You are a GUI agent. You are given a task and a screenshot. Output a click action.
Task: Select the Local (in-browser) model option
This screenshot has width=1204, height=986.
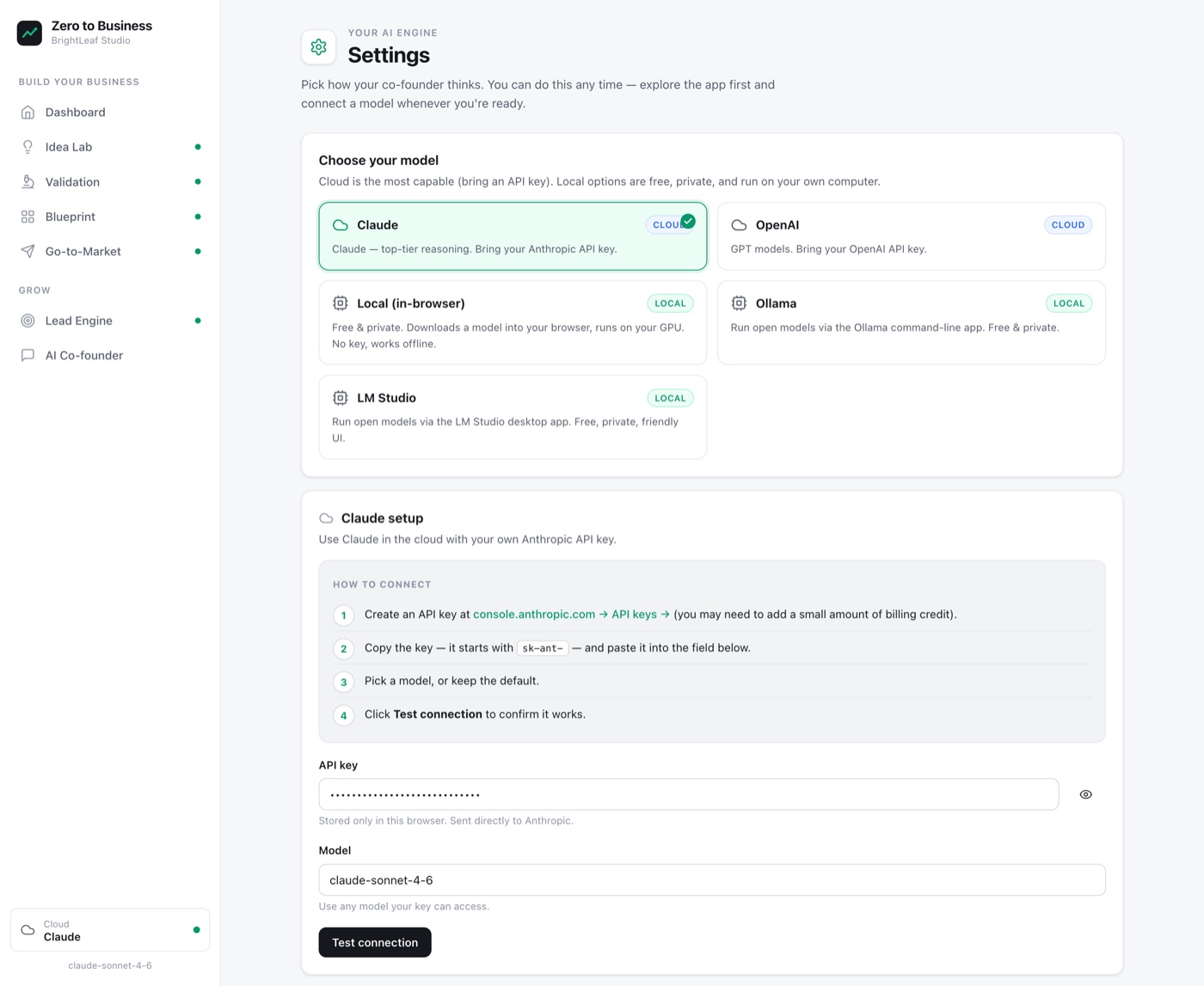[513, 322]
